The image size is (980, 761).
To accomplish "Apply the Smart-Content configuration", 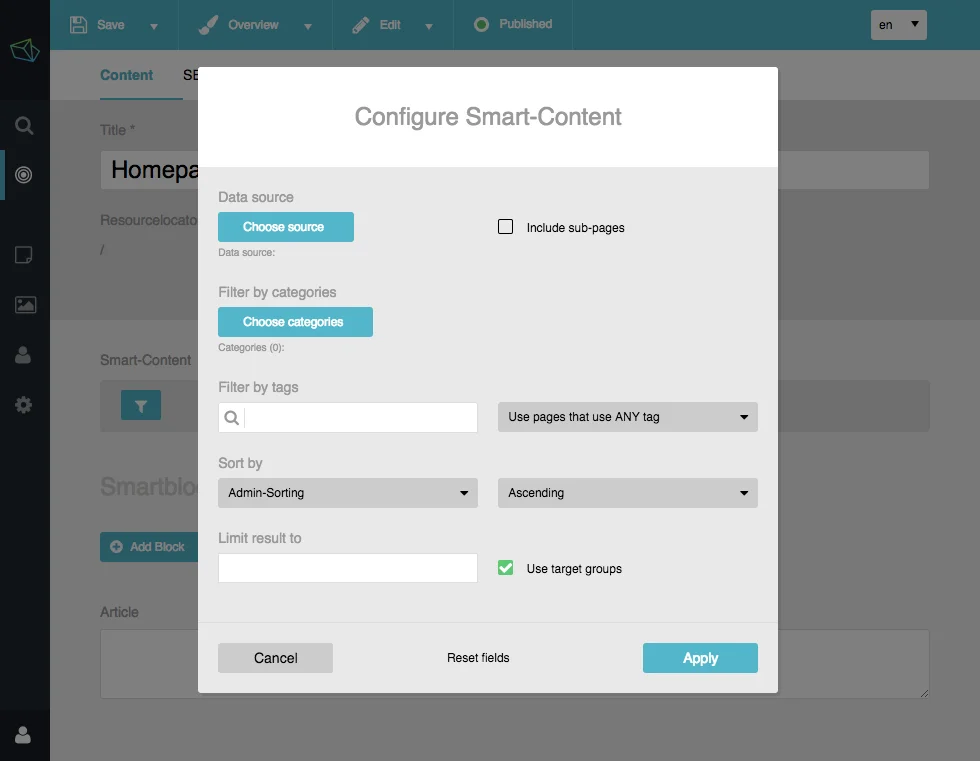I will [x=700, y=658].
